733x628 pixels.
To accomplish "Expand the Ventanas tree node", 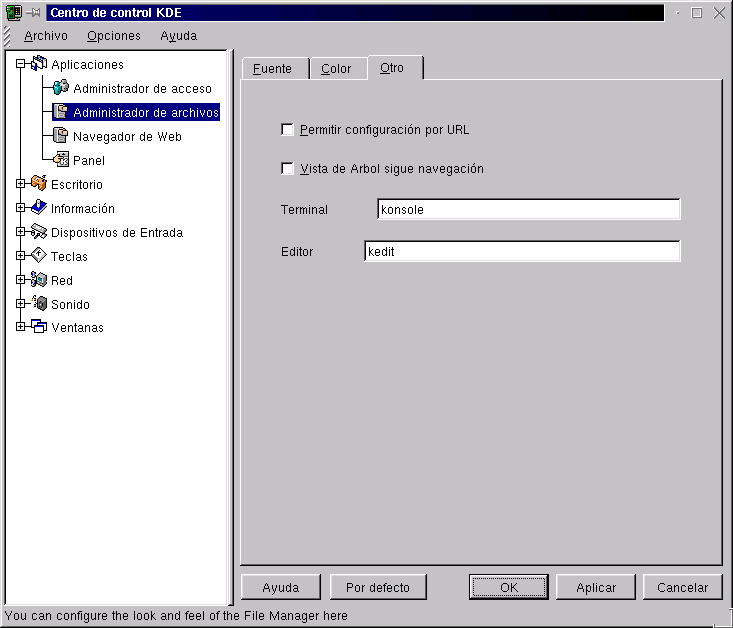I will tap(20, 327).
